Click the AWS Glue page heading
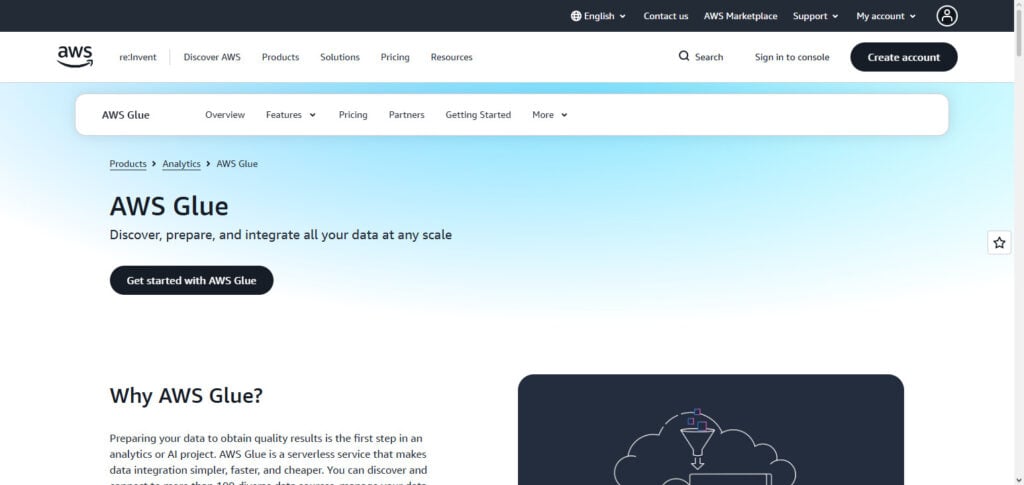Image resolution: width=1024 pixels, height=485 pixels. (x=169, y=206)
